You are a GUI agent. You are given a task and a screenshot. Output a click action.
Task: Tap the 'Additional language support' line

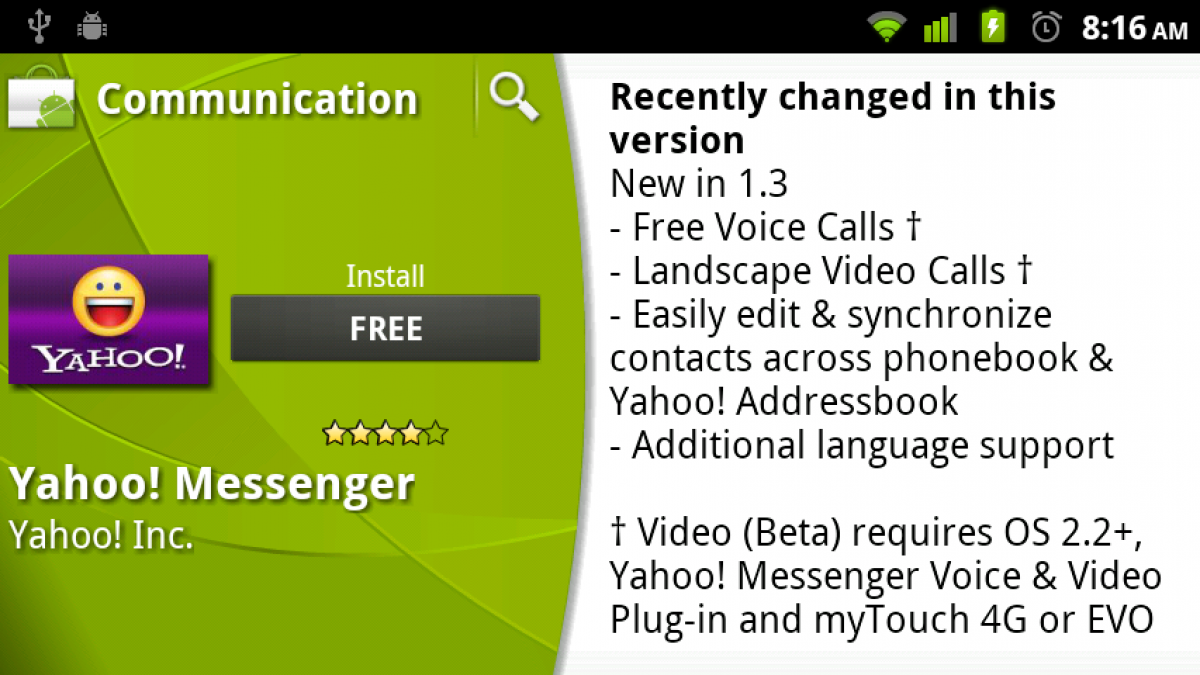(x=862, y=444)
